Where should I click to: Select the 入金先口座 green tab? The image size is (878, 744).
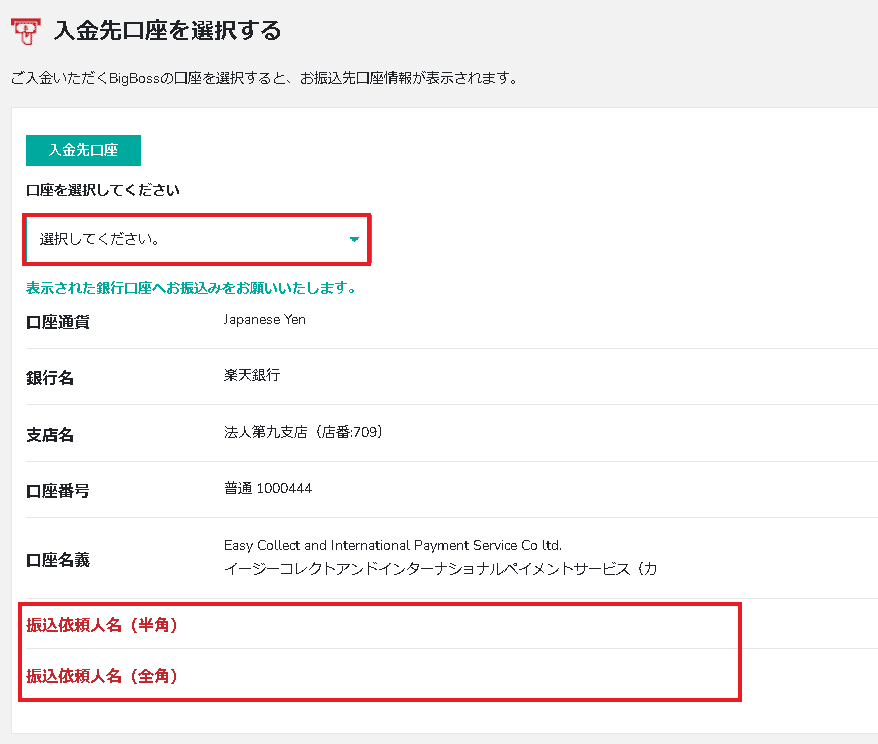coord(83,150)
